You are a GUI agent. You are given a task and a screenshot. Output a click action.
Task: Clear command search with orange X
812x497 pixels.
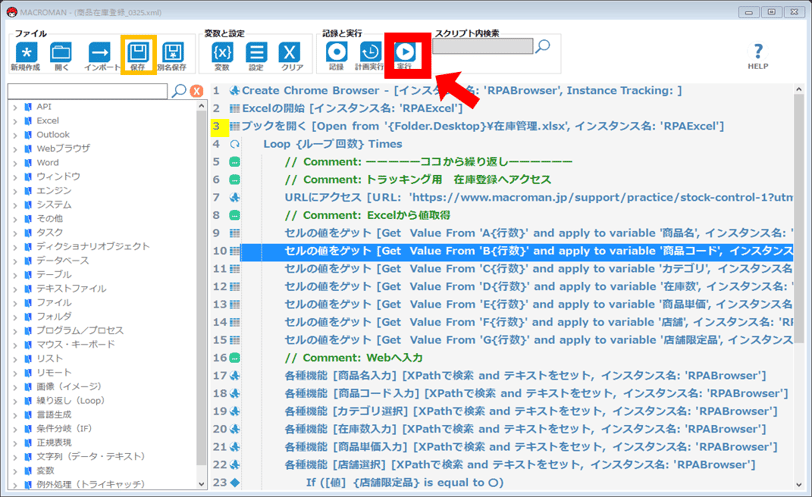[196, 91]
